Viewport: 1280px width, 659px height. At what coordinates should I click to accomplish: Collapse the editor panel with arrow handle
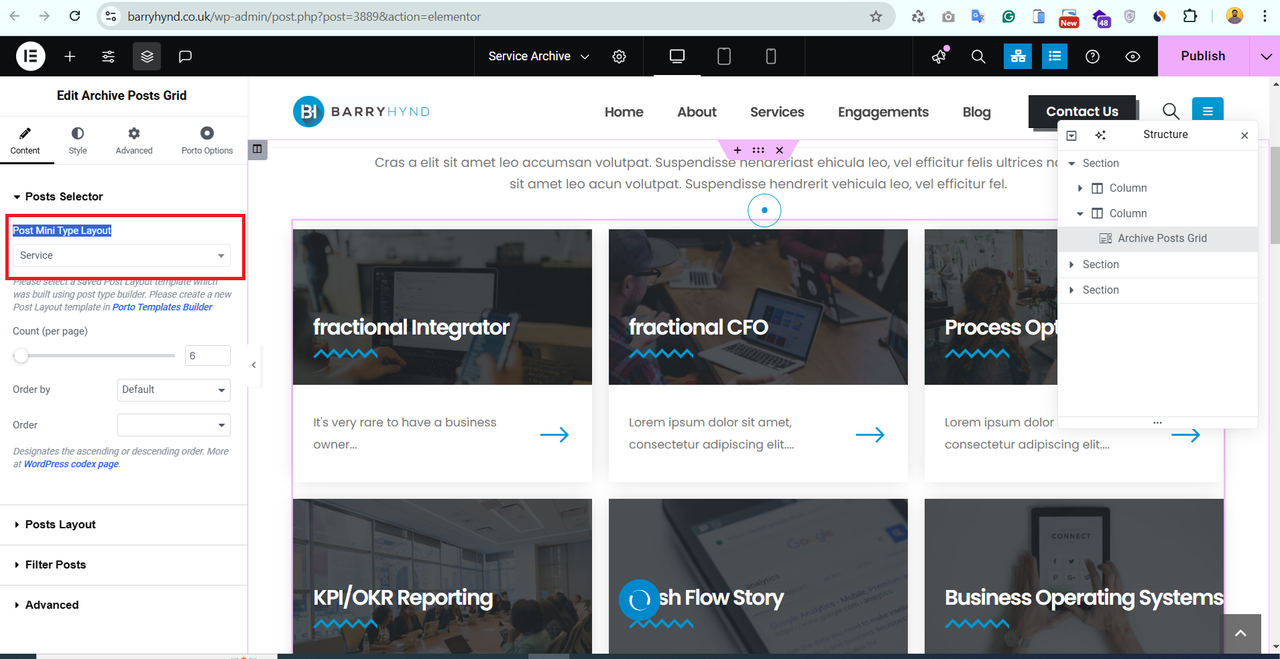pyautogui.click(x=253, y=365)
